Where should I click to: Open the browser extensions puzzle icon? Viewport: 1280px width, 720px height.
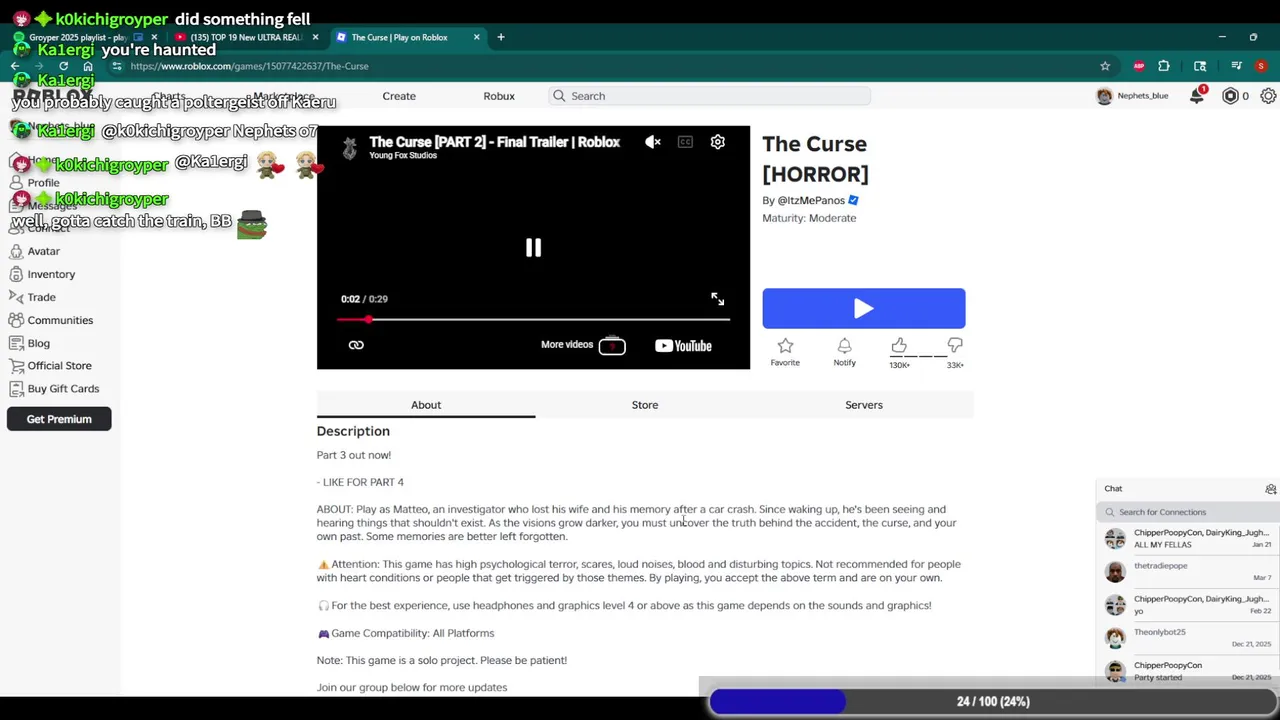1164,66
